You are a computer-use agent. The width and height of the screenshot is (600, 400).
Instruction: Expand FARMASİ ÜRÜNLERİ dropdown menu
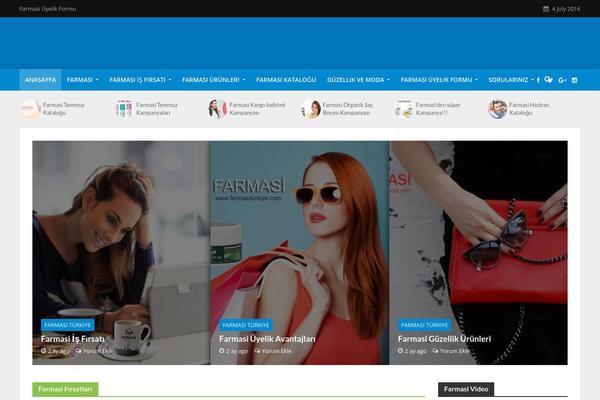coord(214,80)
